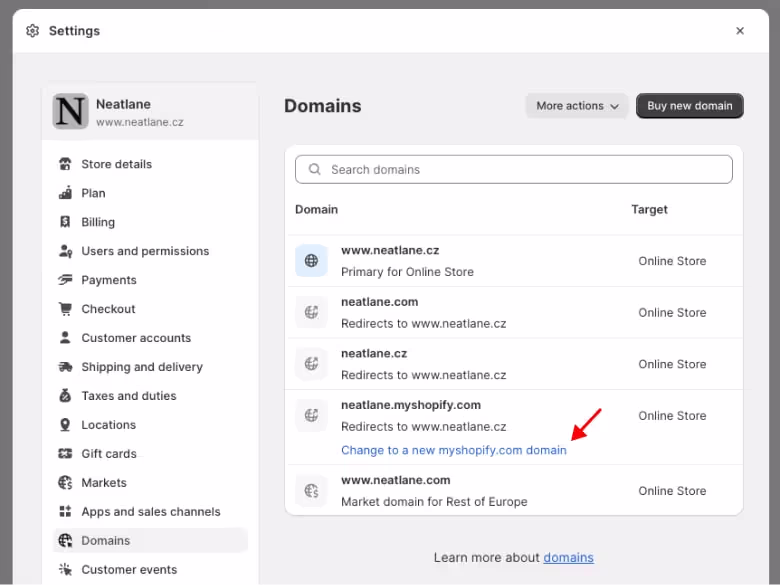This screenshot has height=585, width=780.
Task: Click the Neatlane store name header
Action: [123, 104]
